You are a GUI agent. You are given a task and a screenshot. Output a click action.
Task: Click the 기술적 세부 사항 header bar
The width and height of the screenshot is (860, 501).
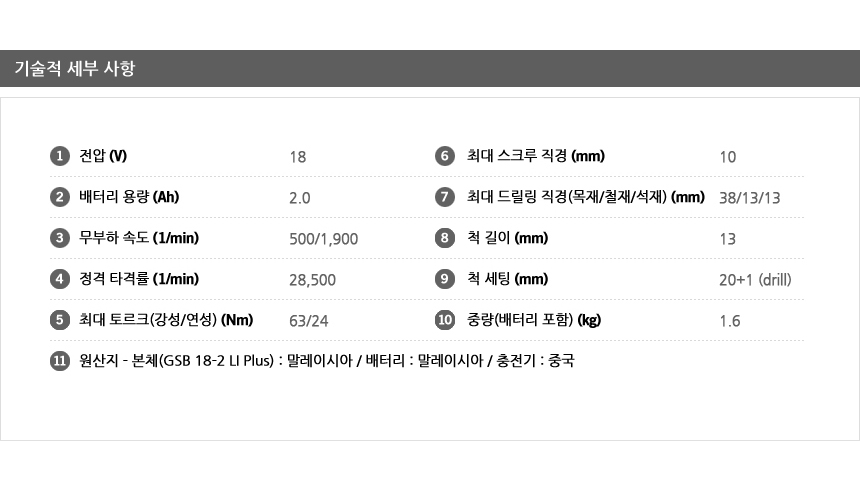click(x=430, y=69)
